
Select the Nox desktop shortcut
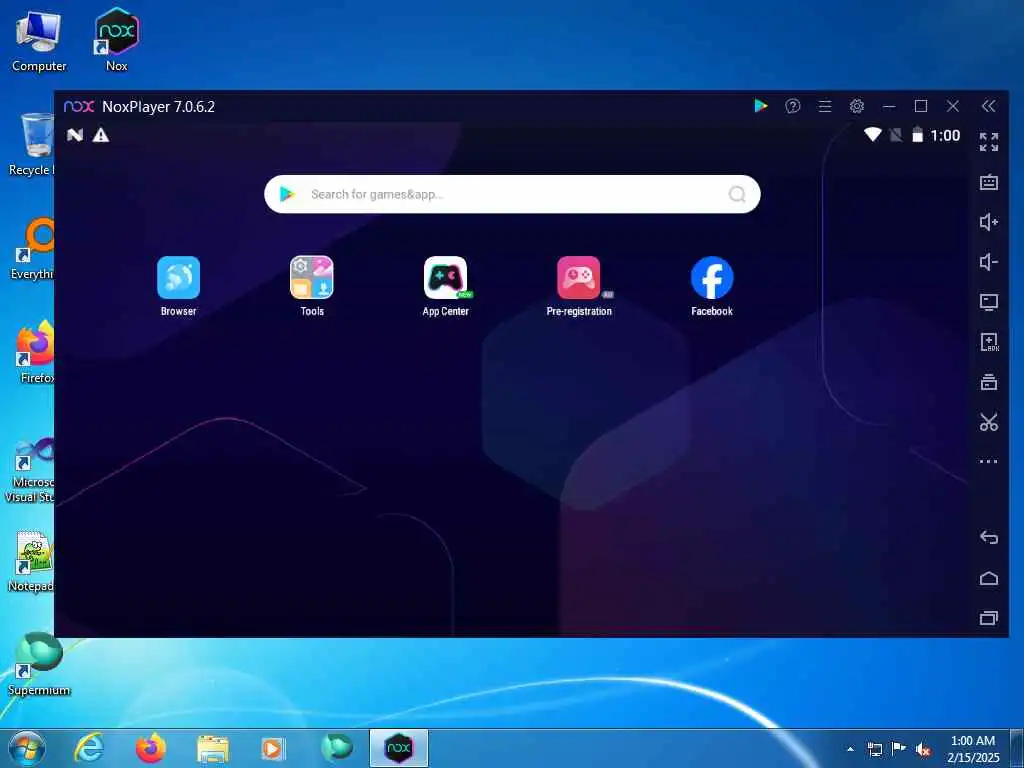[x=117, y=39]
